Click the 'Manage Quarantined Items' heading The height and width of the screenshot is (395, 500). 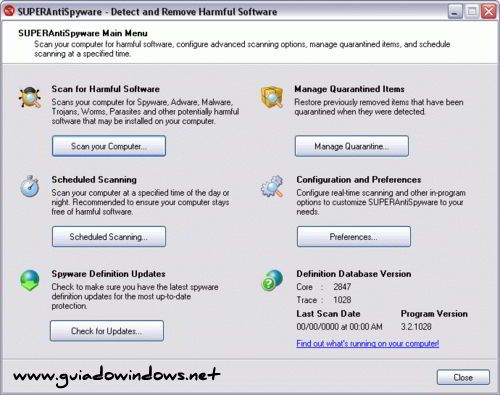pos(349,89)
